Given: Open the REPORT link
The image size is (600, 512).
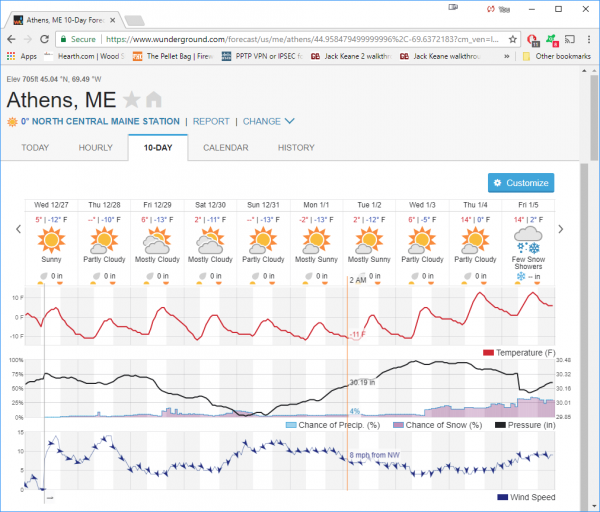Looking at the screenshot, I should point(211,122).
